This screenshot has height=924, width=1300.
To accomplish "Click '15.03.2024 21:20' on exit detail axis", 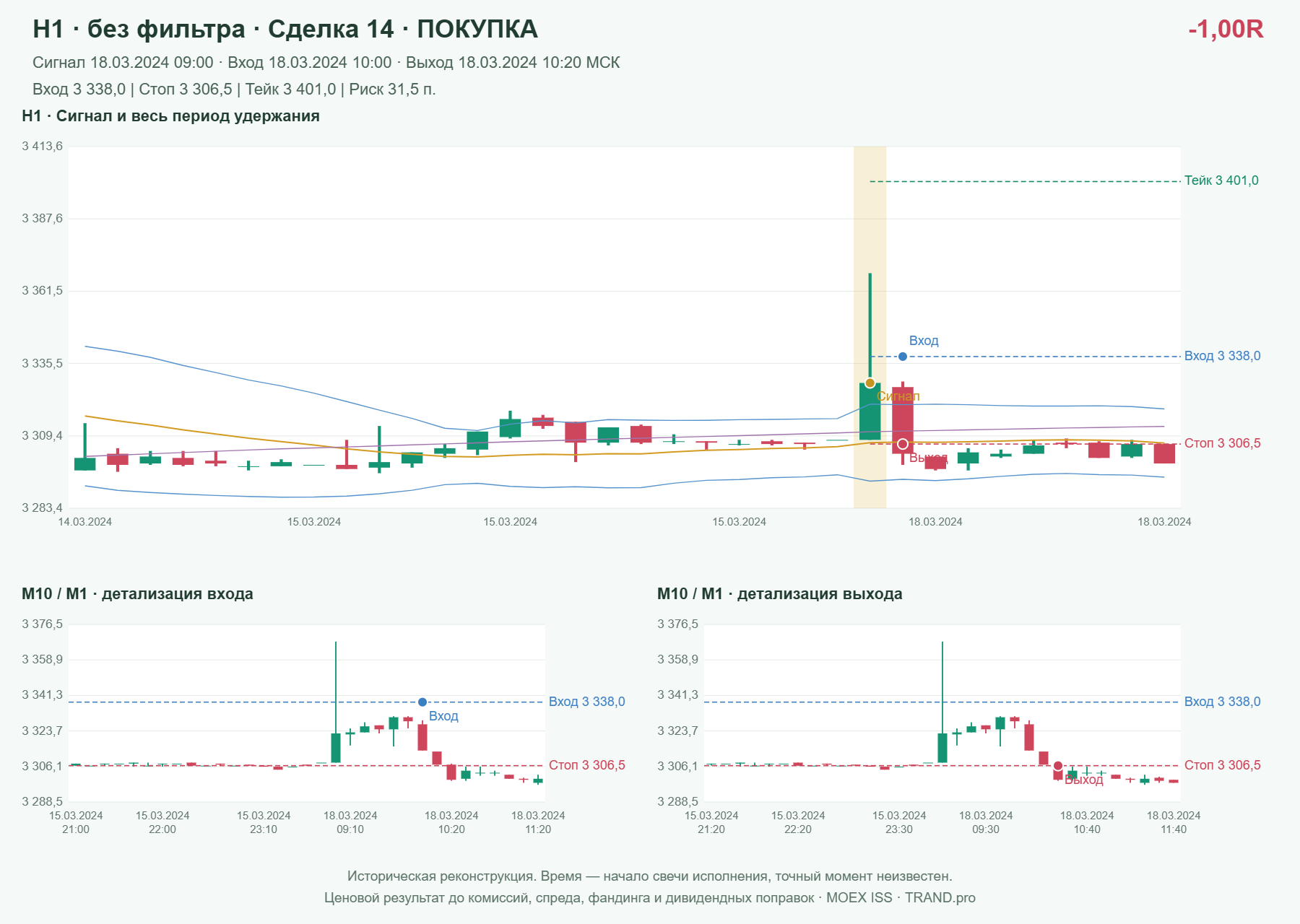I will 711,822.
